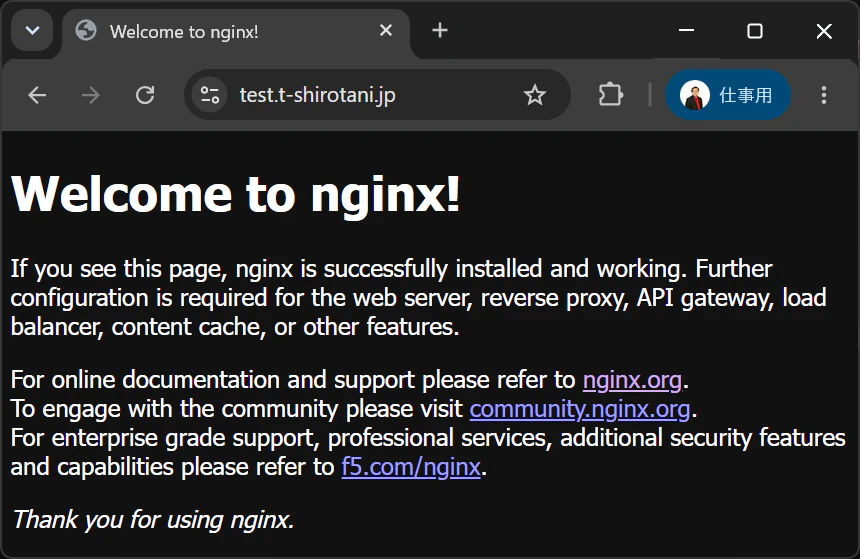Minimize the browser window
Screen dimensions: 860x559
tap(687, 31)
